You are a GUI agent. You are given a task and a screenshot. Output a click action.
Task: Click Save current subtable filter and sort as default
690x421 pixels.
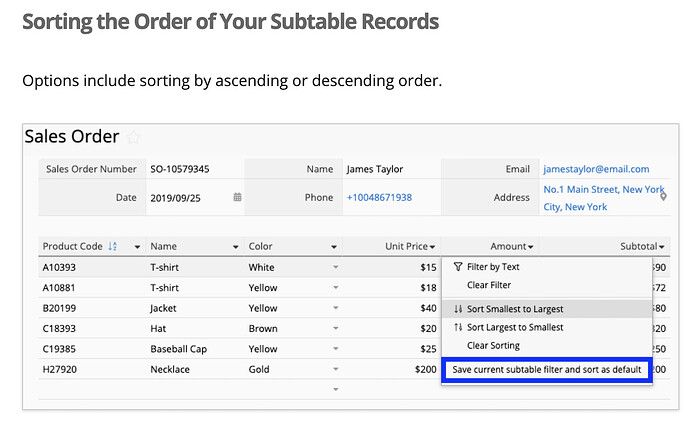547,370
